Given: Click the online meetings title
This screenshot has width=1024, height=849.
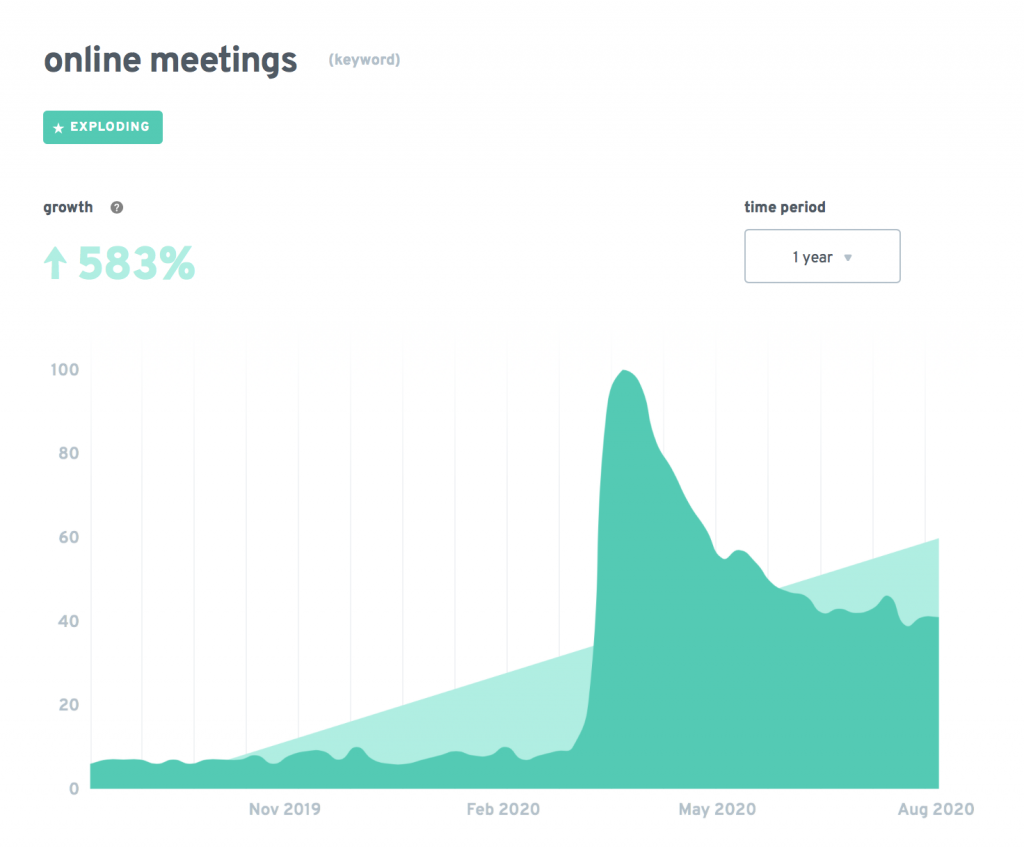Looking at the screenshot, I should click(170, 60).
